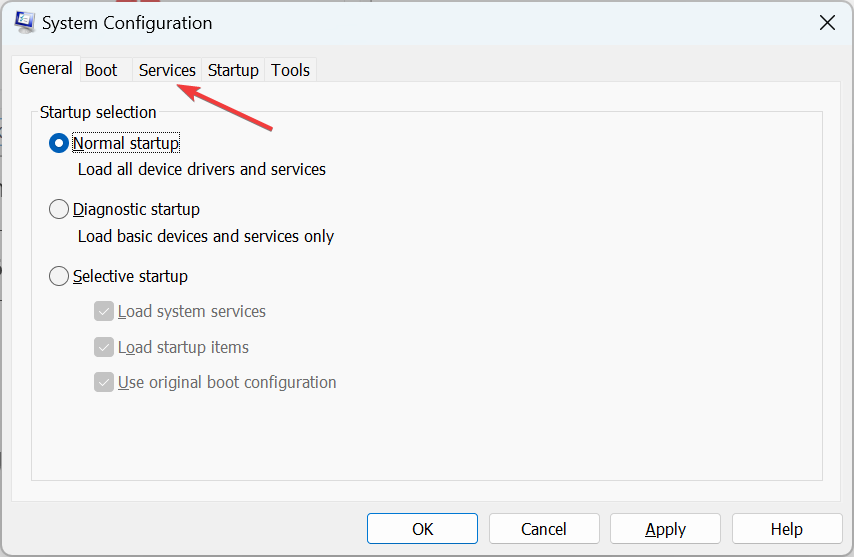This screenshot has width=854, height=557.
Task: Click the Diagnostic startup label text
Action: [136, 210]
